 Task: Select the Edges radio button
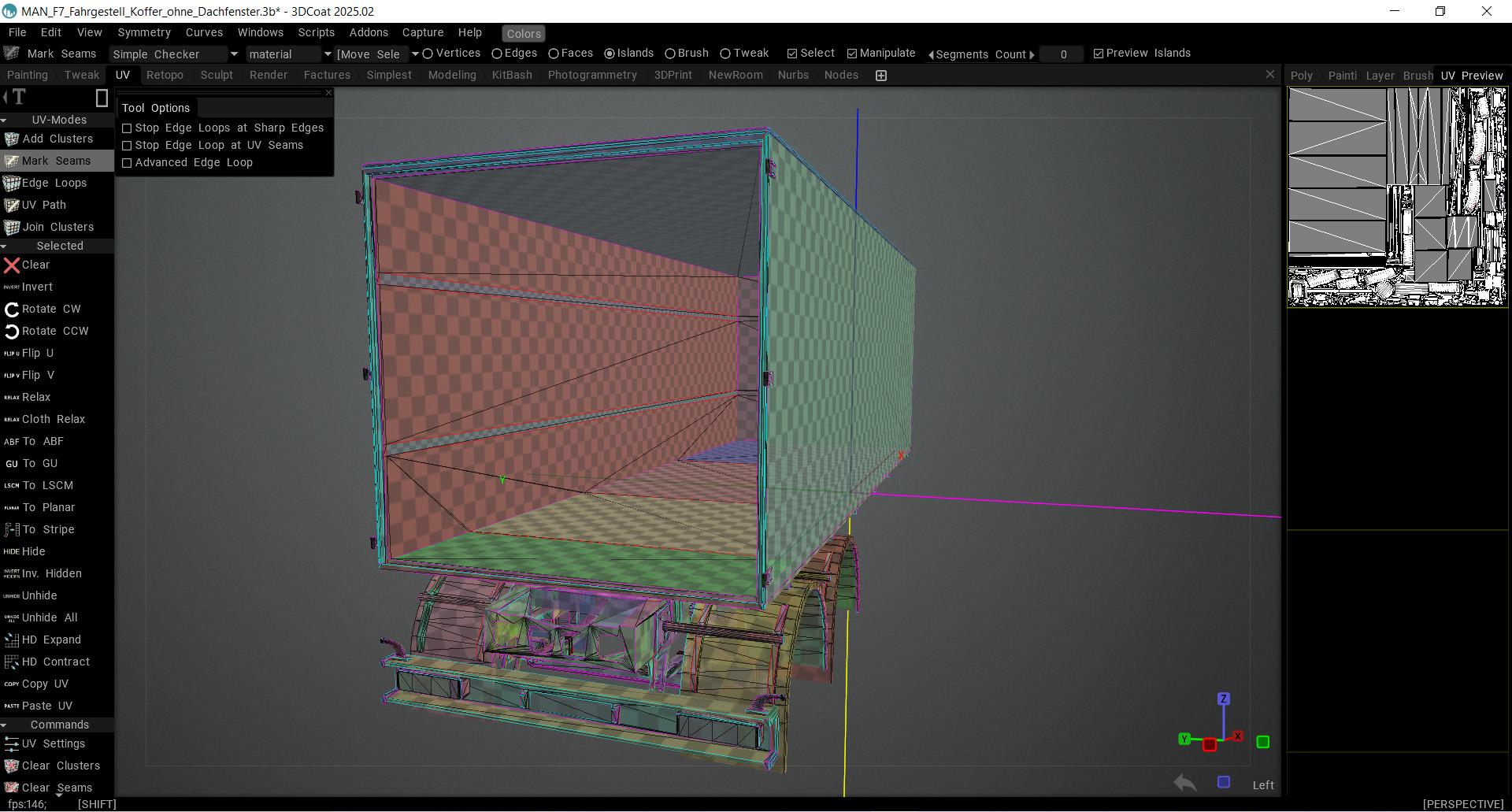point(497,54)
